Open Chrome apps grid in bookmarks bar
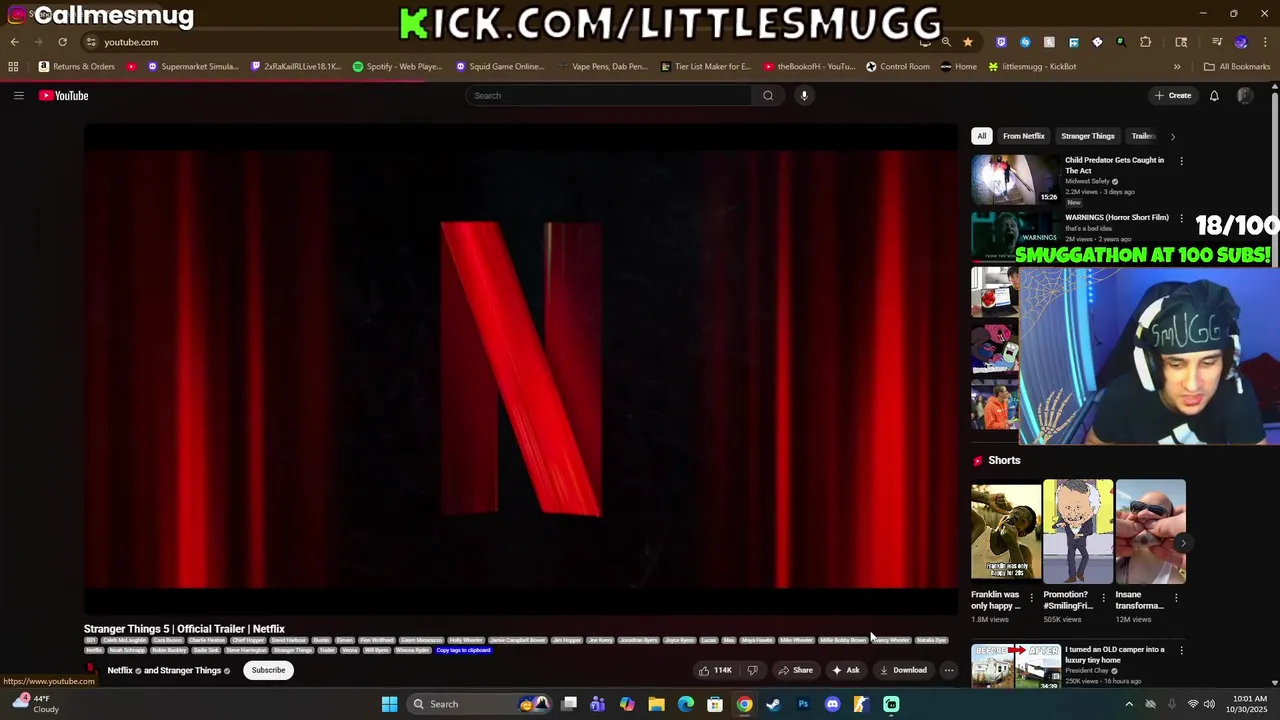 coord(13,67)
